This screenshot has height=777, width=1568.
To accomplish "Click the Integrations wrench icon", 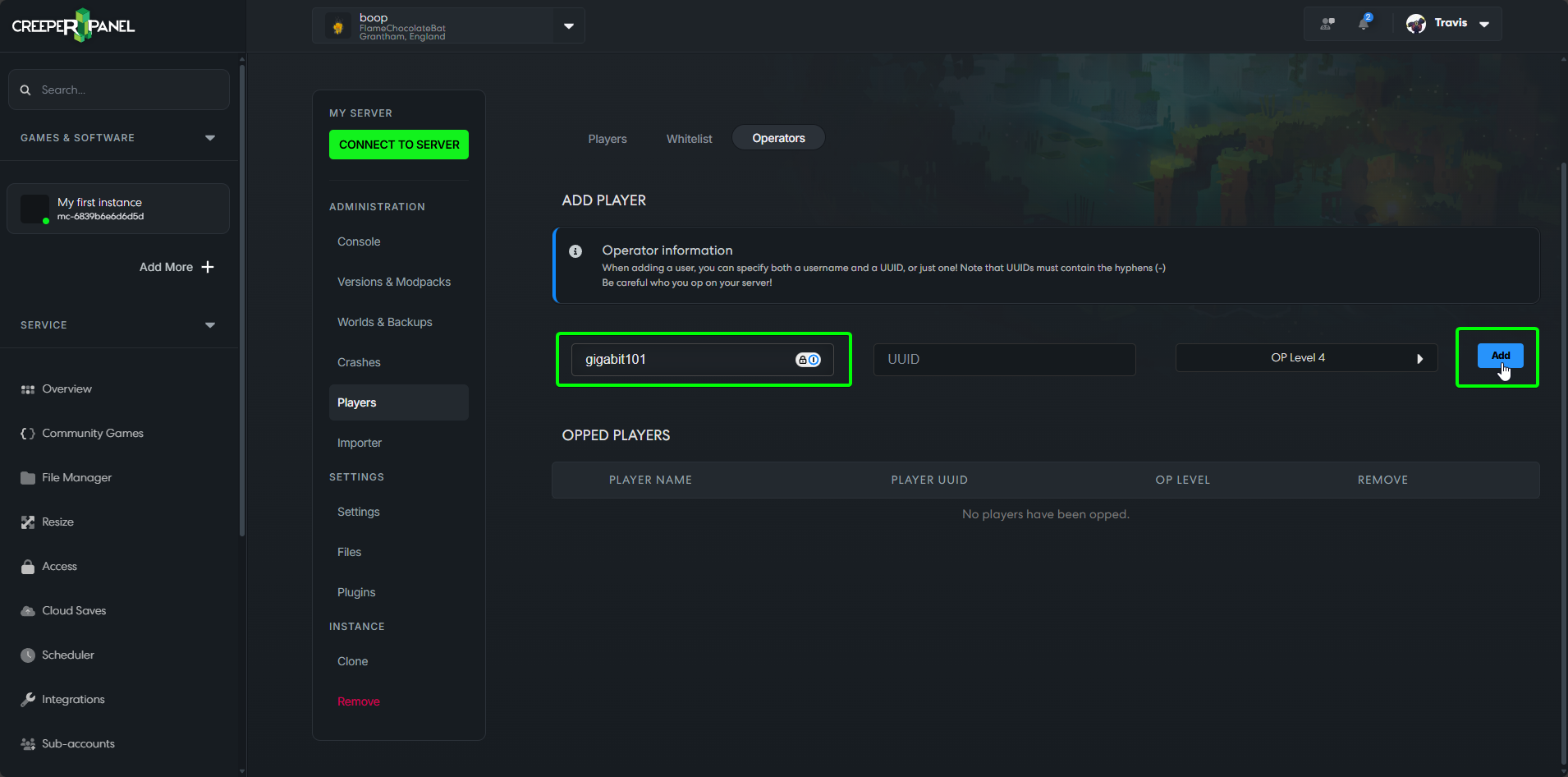I will click(27, 699).
